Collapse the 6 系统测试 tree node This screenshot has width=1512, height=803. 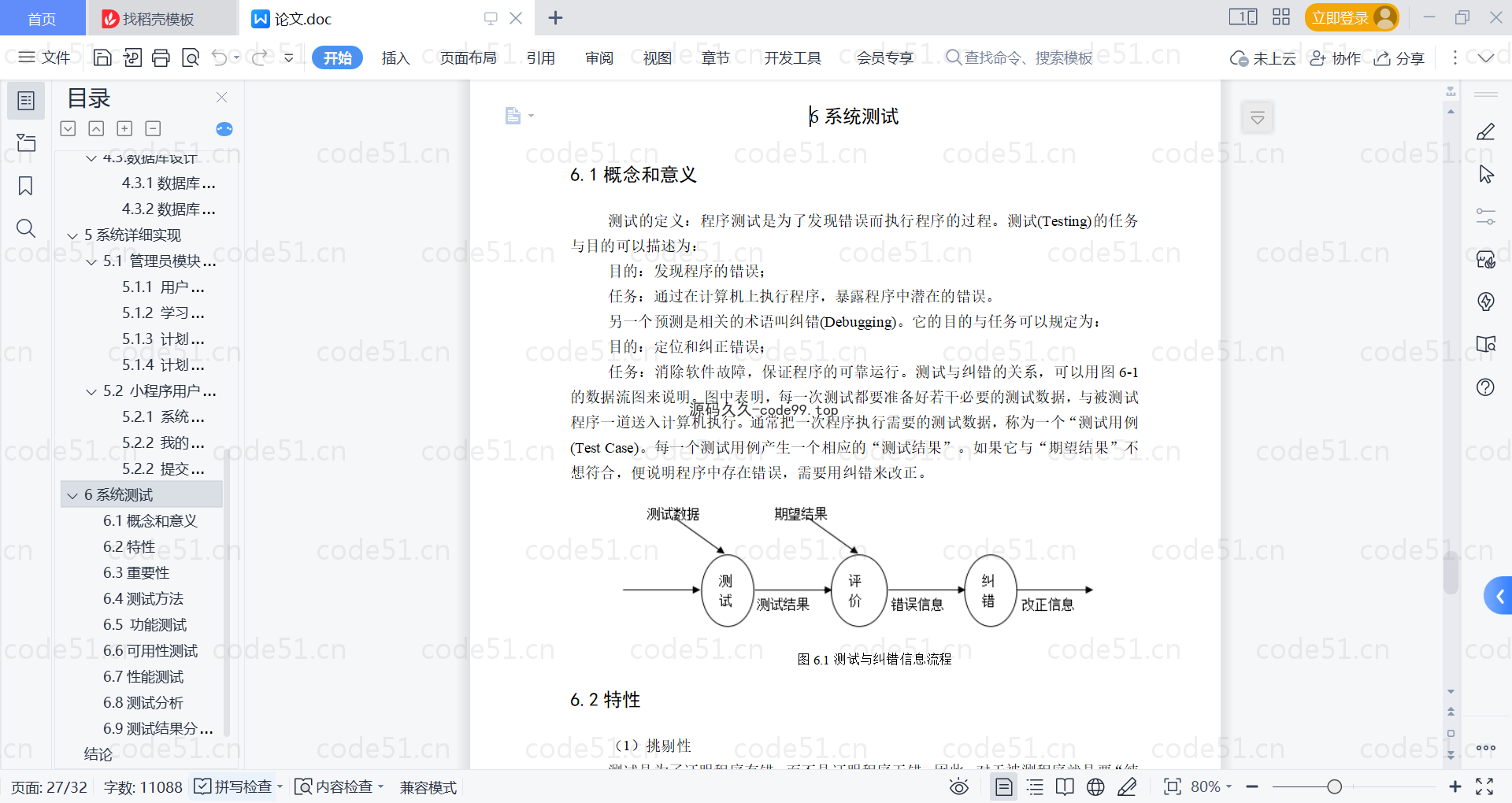tap(72, 495)
